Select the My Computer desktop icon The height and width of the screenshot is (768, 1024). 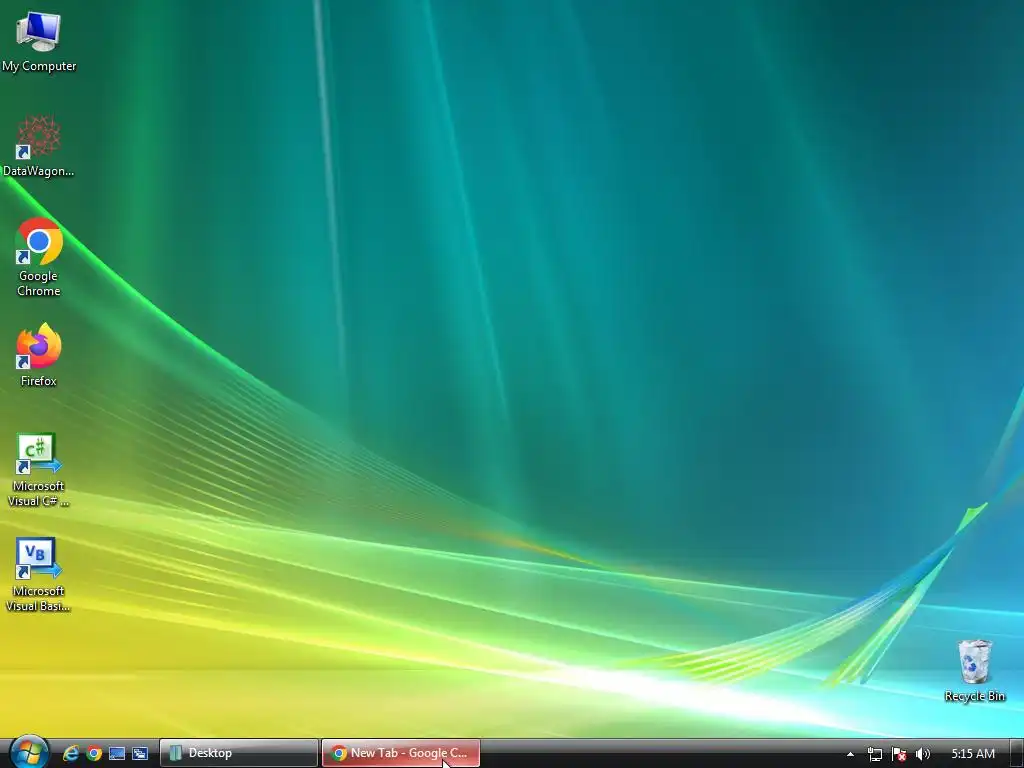point(39,40)
